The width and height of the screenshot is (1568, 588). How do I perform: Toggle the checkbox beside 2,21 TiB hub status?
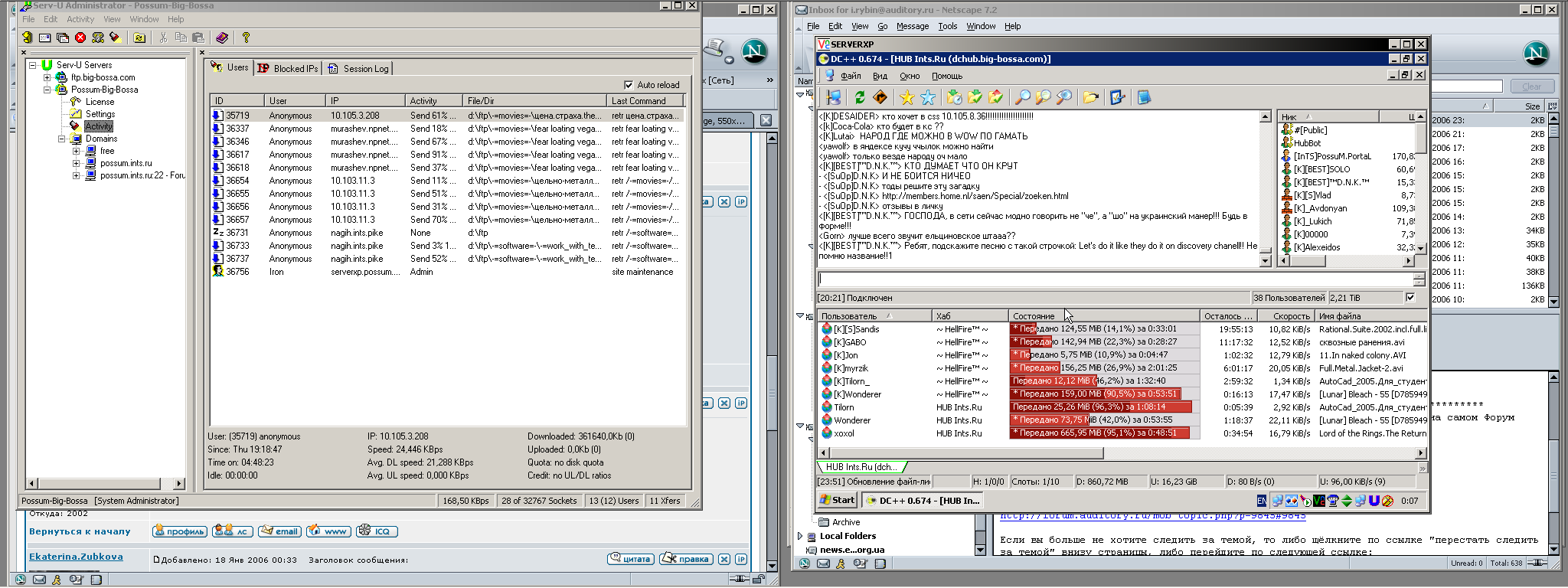1410,297
